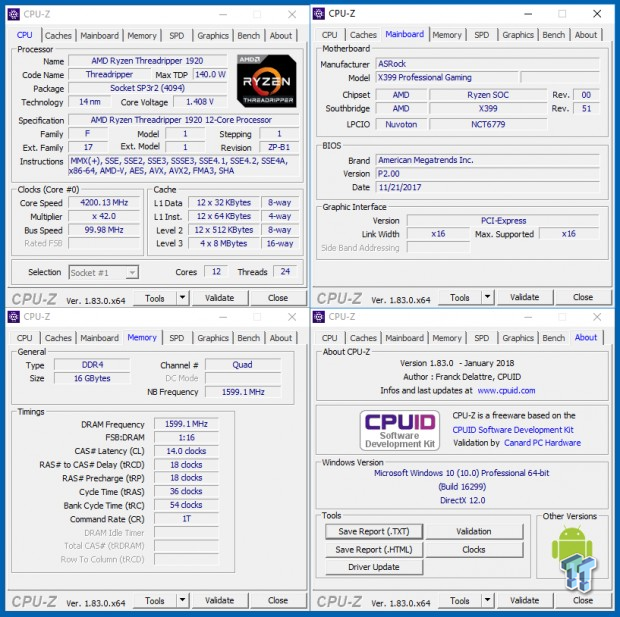Open Tools dropdown arrow in CPU window
The height and width of the screenshot is (617, 620).
182,298
